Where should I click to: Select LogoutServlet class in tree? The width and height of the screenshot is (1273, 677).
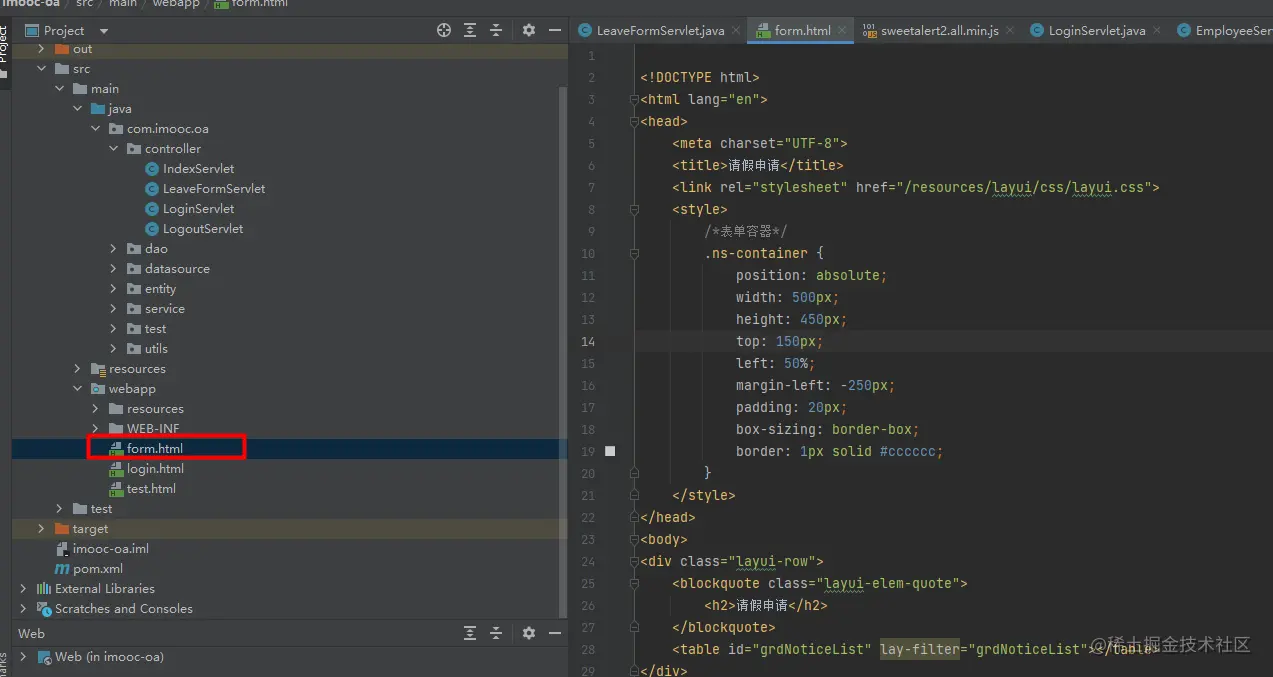193,229
